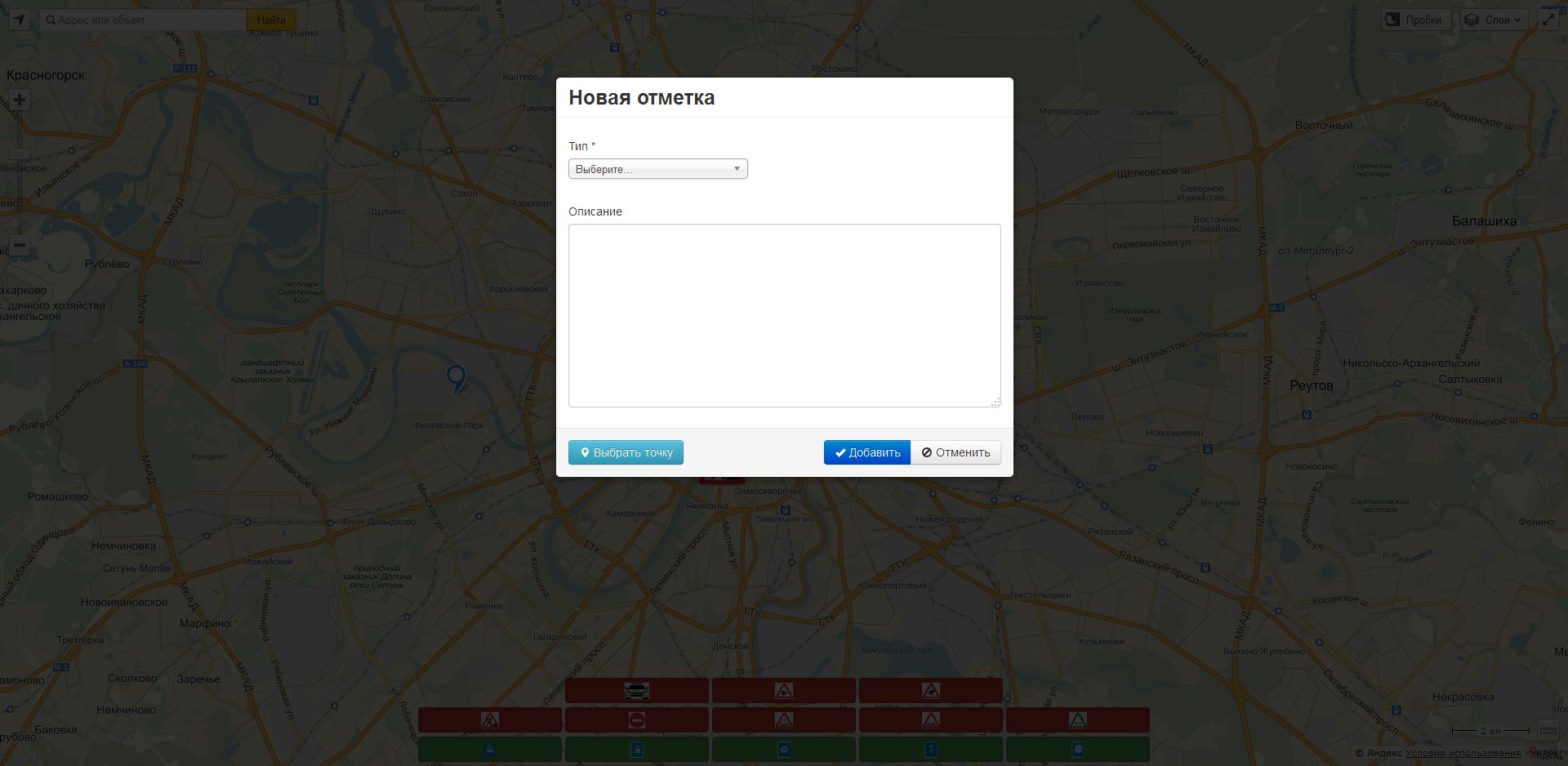Click the ruler measurement icon on the left
This screenshot has height=766, width=1568.
point(18,154)
